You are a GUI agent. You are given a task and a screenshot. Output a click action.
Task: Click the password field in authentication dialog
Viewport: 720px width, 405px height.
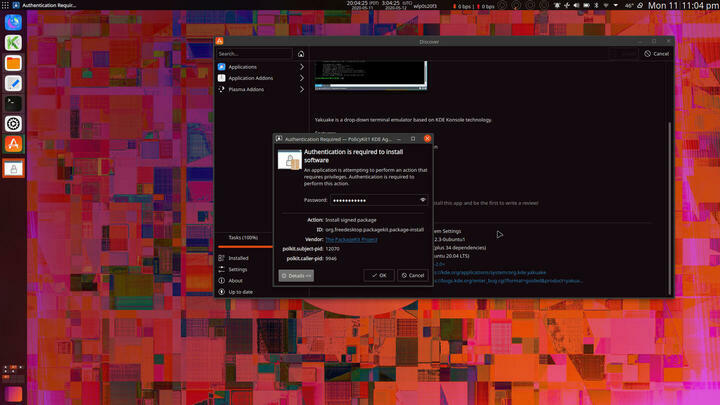tap(379, 200)
